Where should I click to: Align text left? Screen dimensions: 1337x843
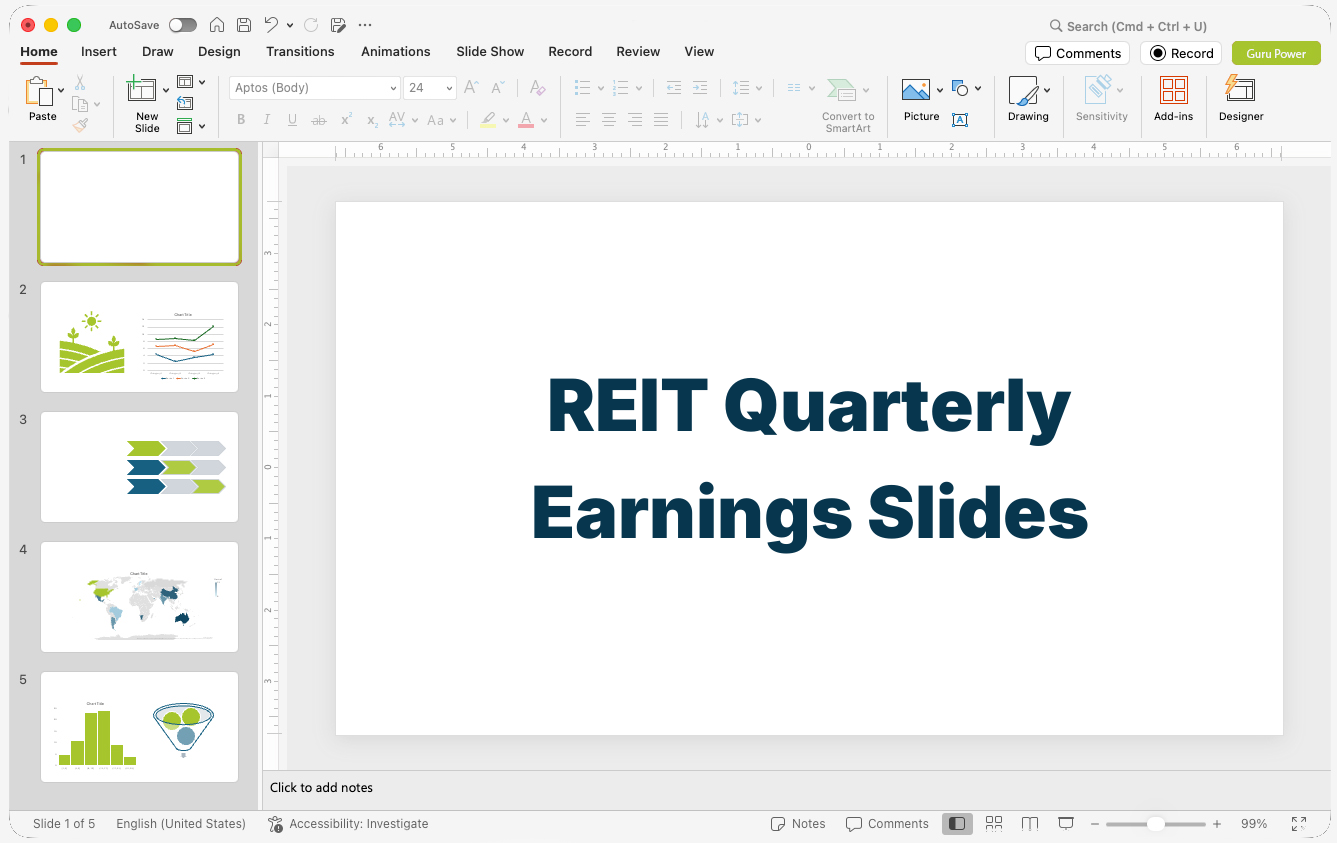pos(583,120)
